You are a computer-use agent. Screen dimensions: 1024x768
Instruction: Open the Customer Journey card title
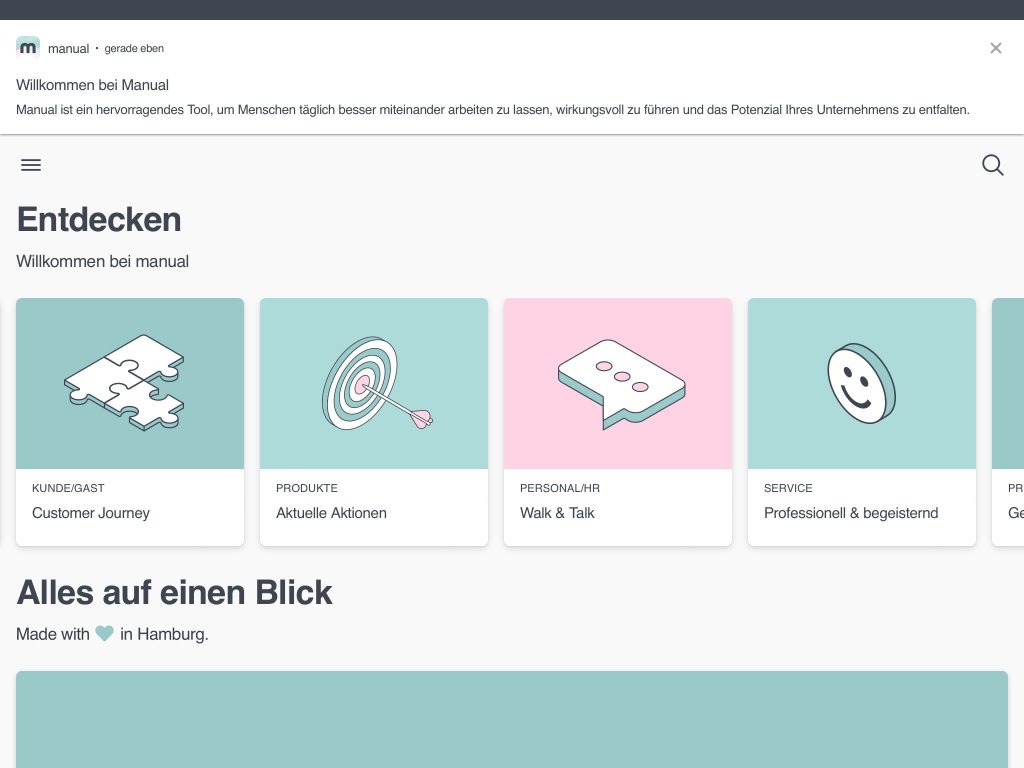pos(91,513)
